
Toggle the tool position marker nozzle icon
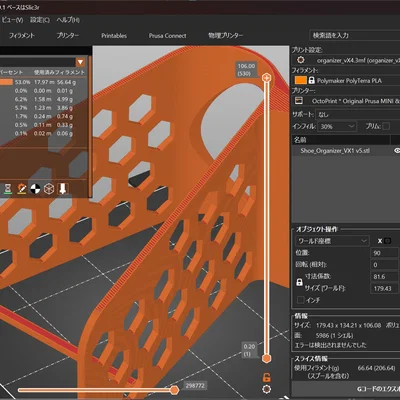coord(63,189)
